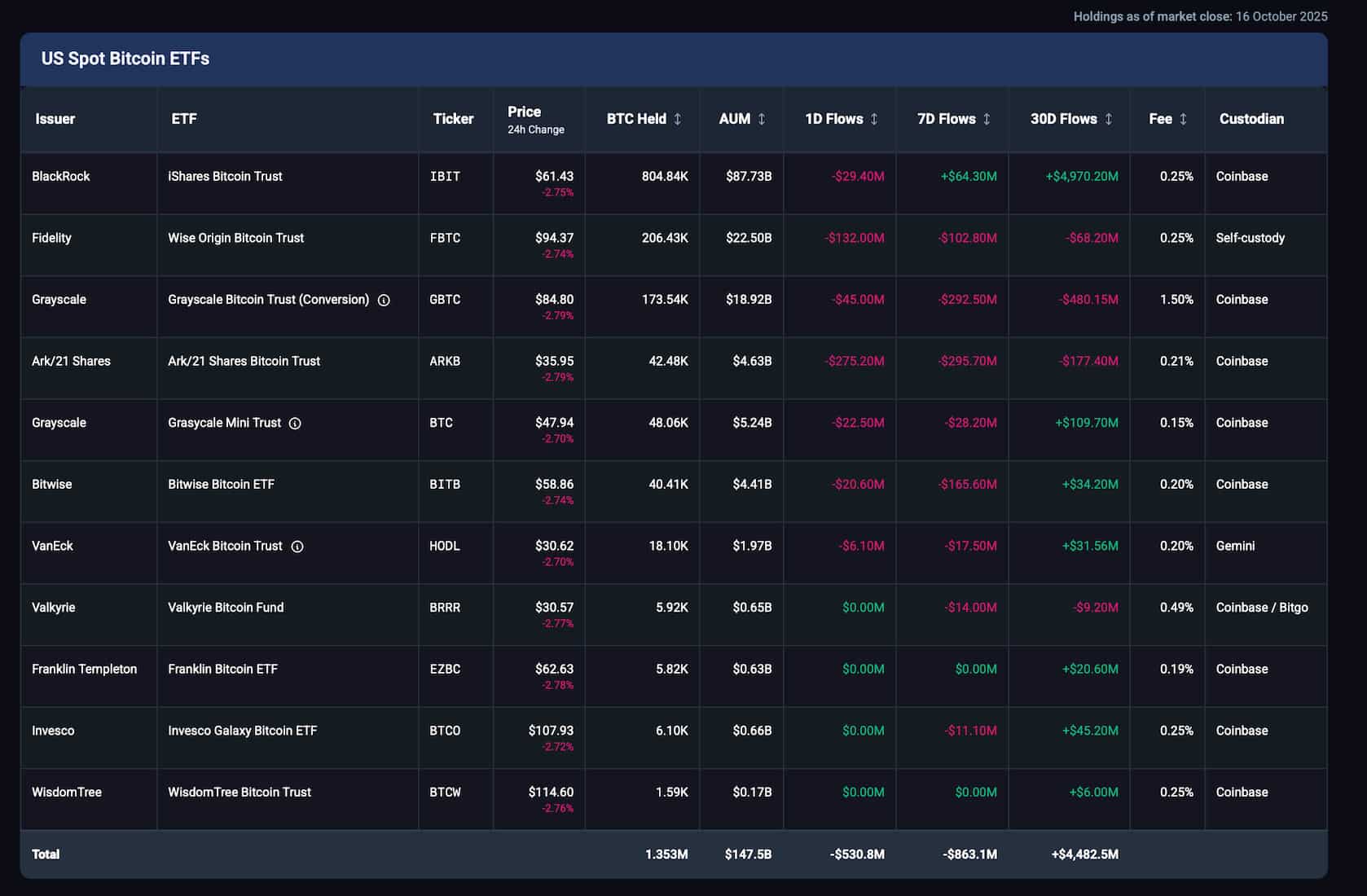
Task: Click info icon next to VanEck Bitcoin Trust
Action: (x=297, y=547)
